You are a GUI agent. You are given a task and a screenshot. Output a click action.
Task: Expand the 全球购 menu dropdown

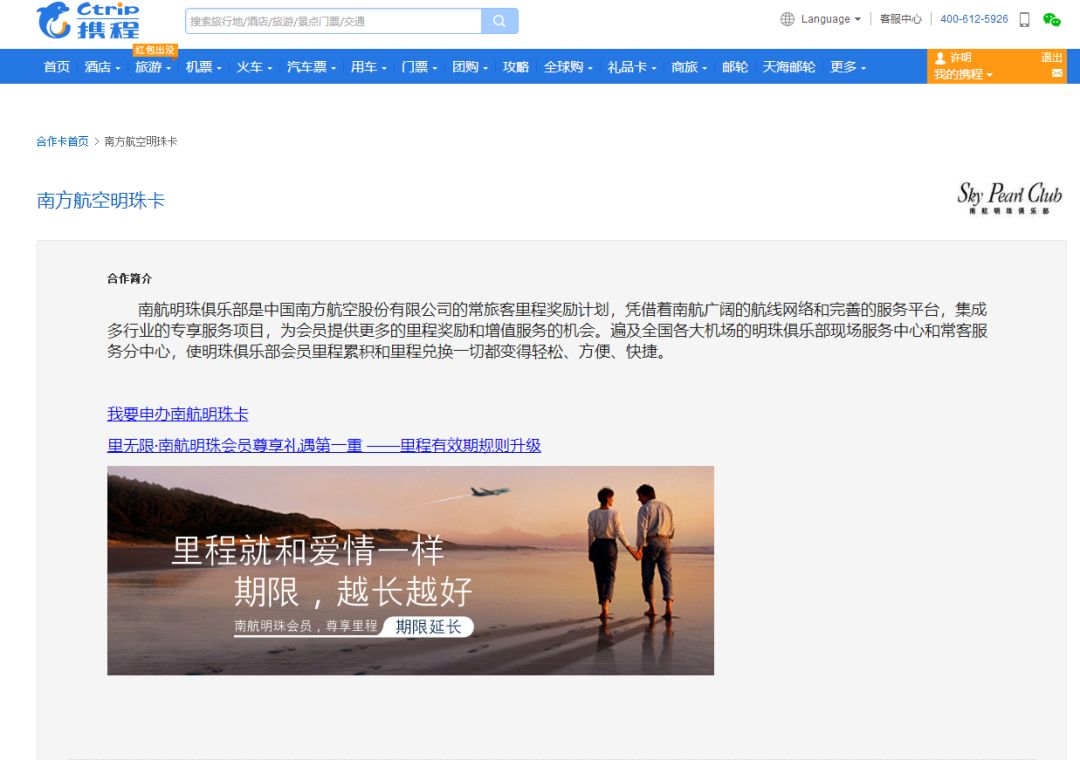point(568,67)
